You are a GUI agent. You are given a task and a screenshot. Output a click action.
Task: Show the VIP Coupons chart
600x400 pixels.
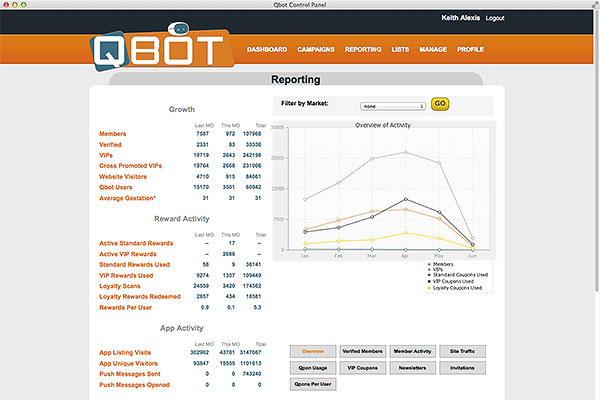click(x=362, y=368)
